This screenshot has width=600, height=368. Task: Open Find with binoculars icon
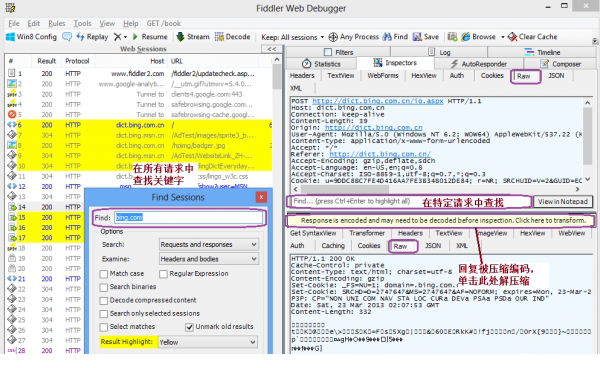(x=387, y=37)
